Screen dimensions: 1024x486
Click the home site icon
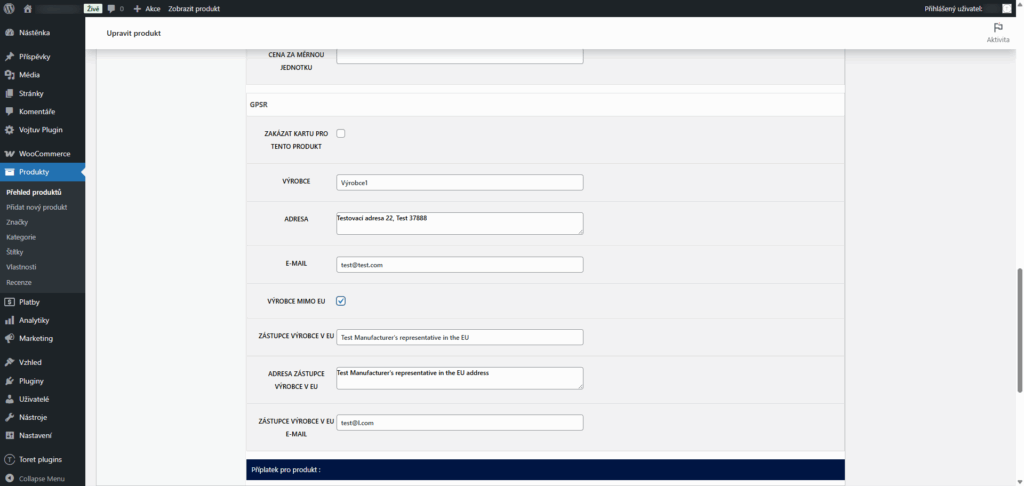pos(27,9)
